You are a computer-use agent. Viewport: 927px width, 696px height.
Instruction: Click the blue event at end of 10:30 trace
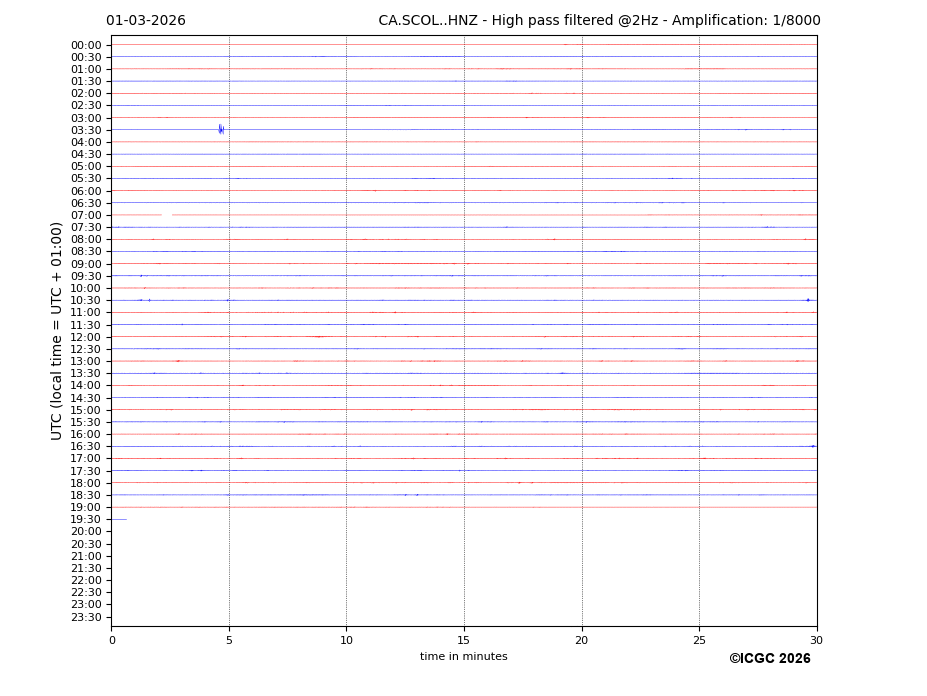(x=808, y=300)
